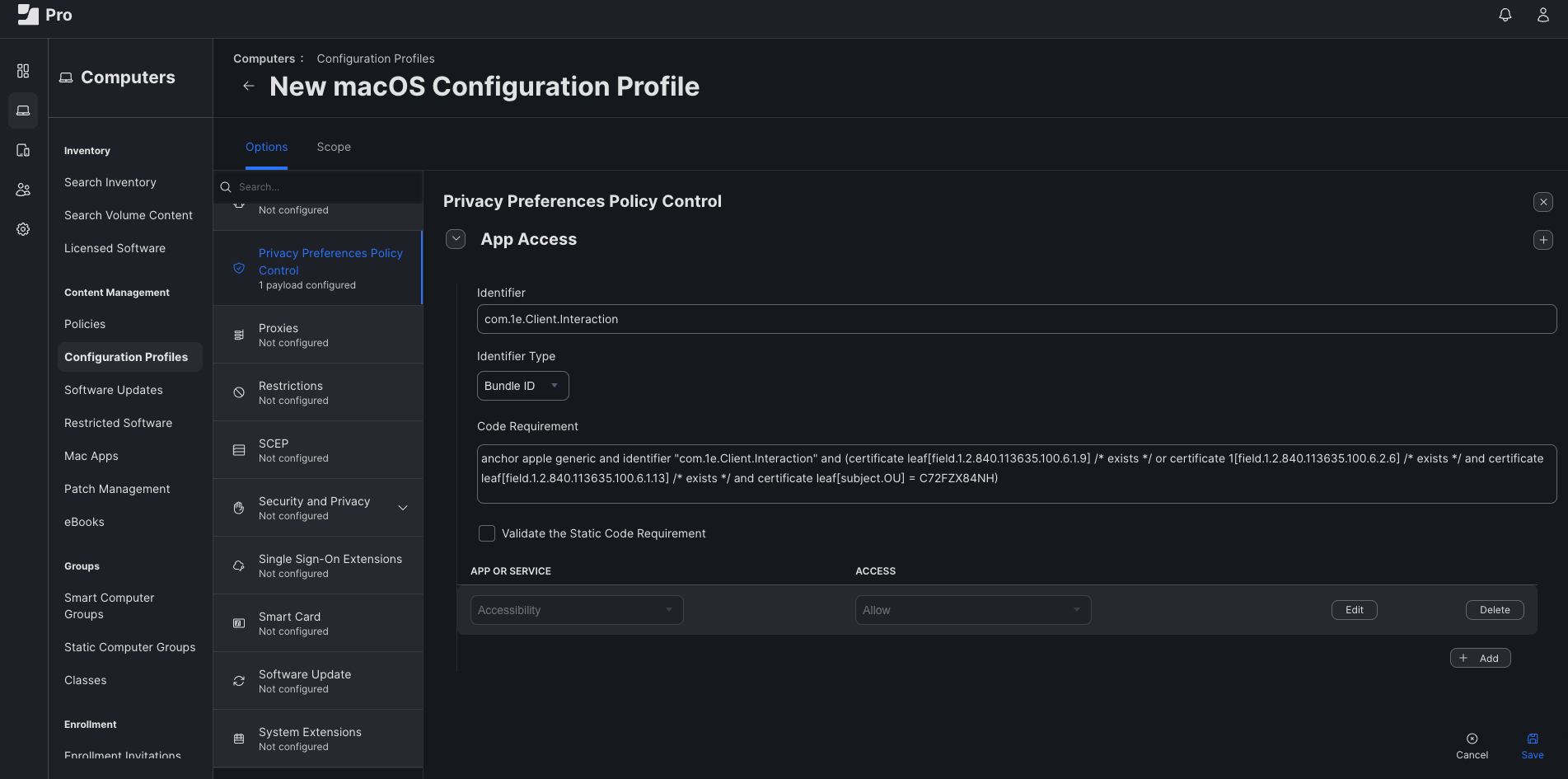Enable Validate the Static Code Requirement
Screen dimensions: 1568x779
click(487, 533)
